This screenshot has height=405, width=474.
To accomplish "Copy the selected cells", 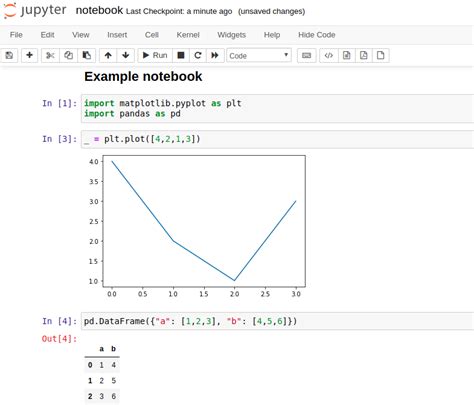I will point(68,55).
